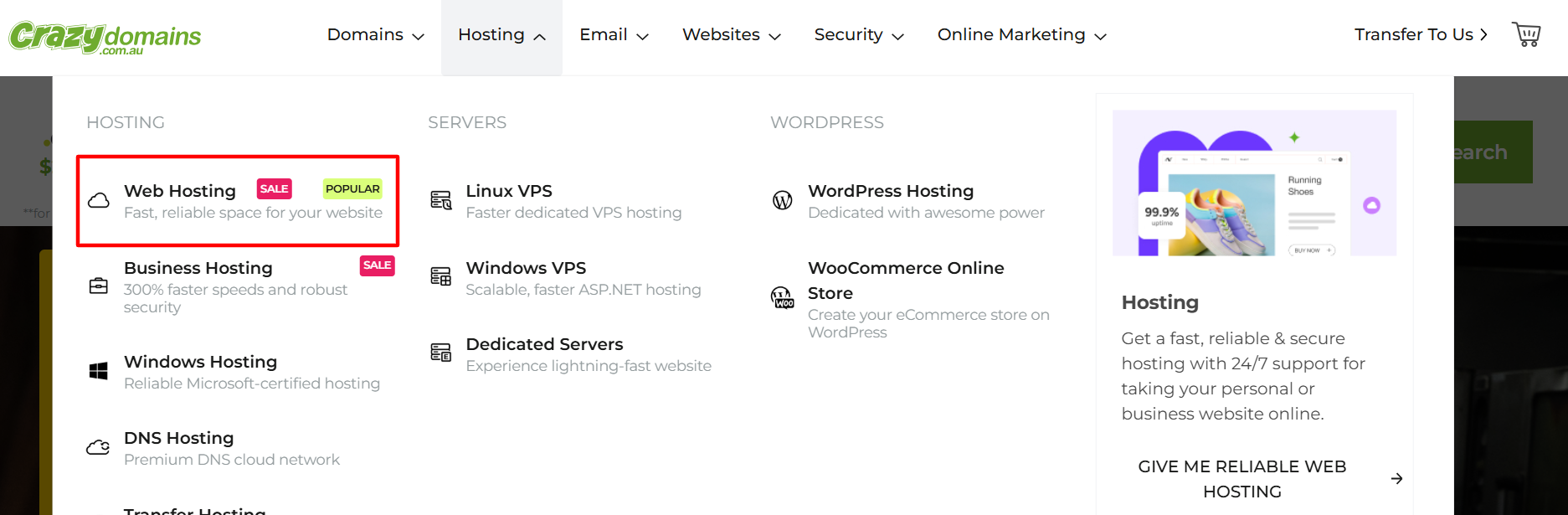The image size is (1568, 515).
Task: Expand the Websites menu
Action: coord(732,35)
